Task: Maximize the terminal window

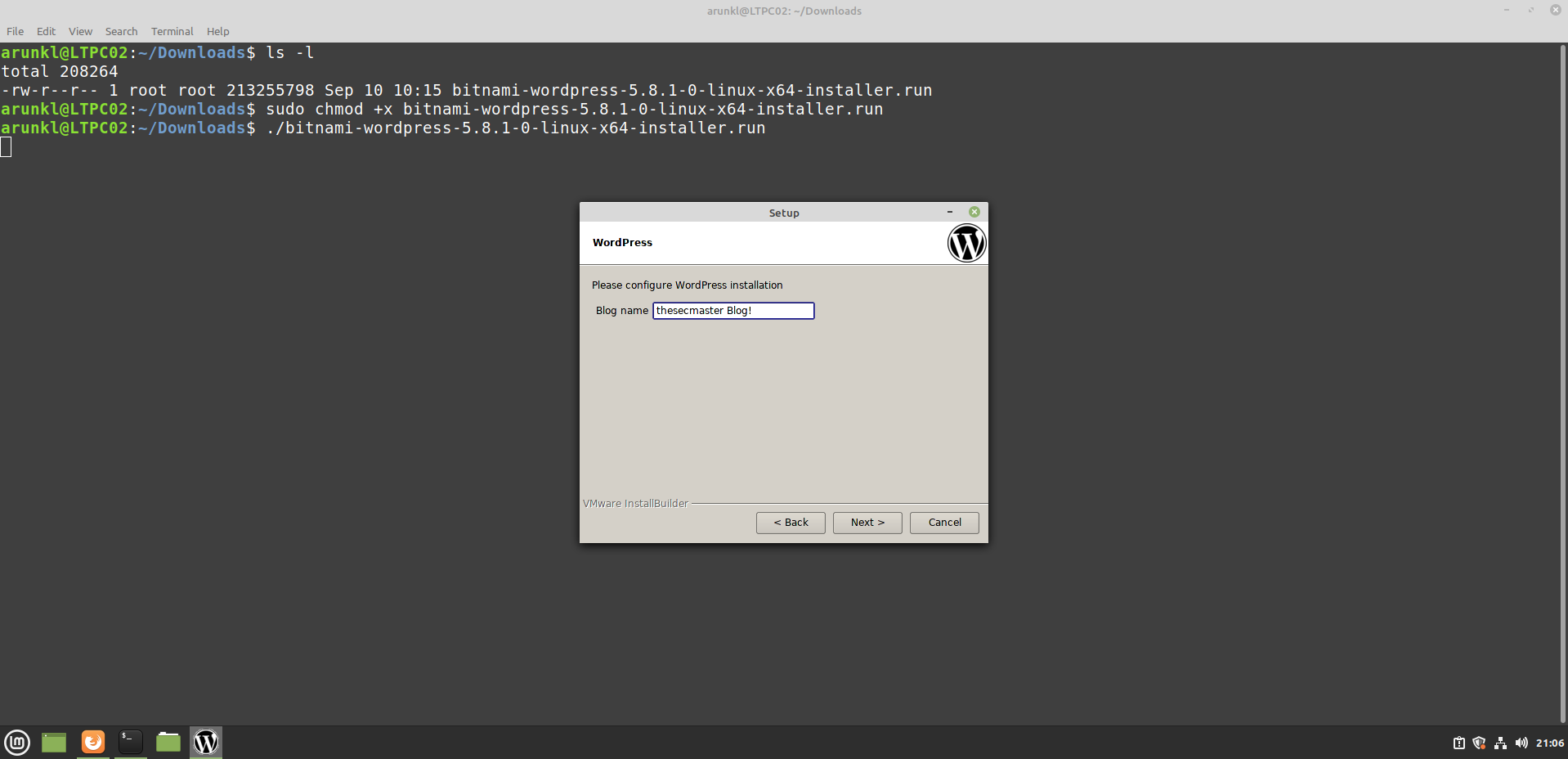Action: coord(1531,10)
